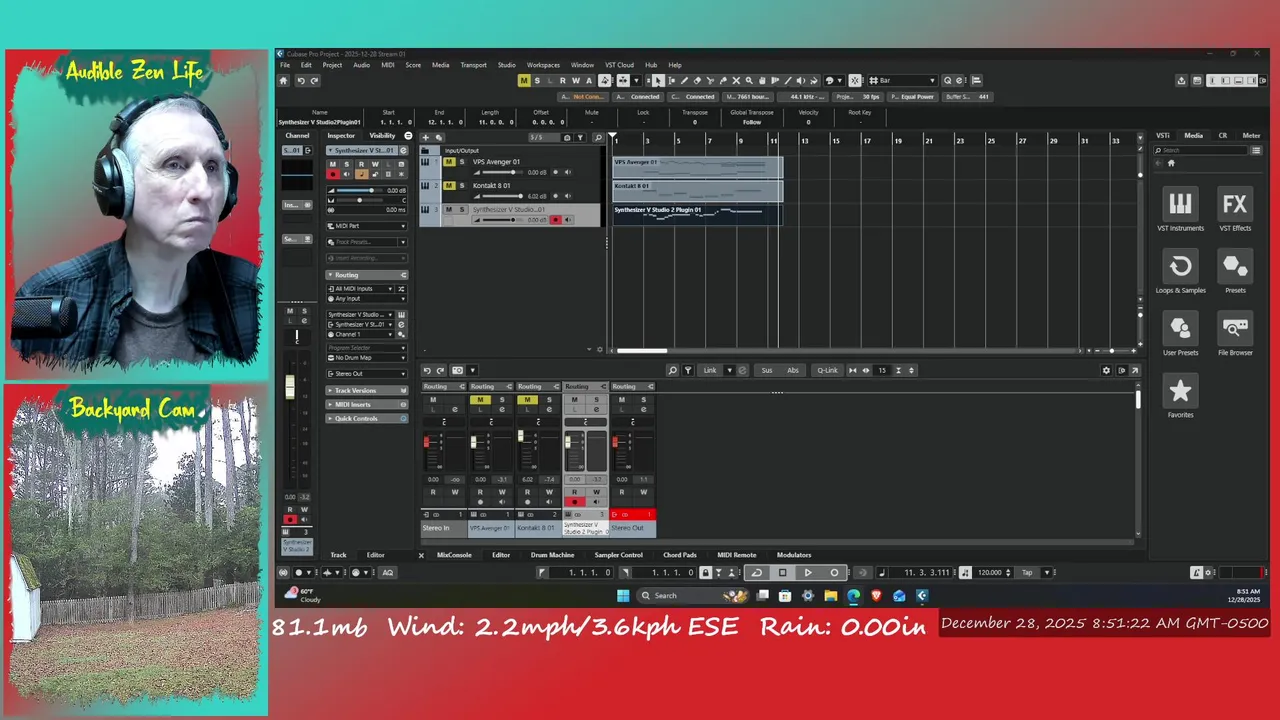Switch to the Visibility tab
The image size is (1280, 720).
(x=382, y=135)
